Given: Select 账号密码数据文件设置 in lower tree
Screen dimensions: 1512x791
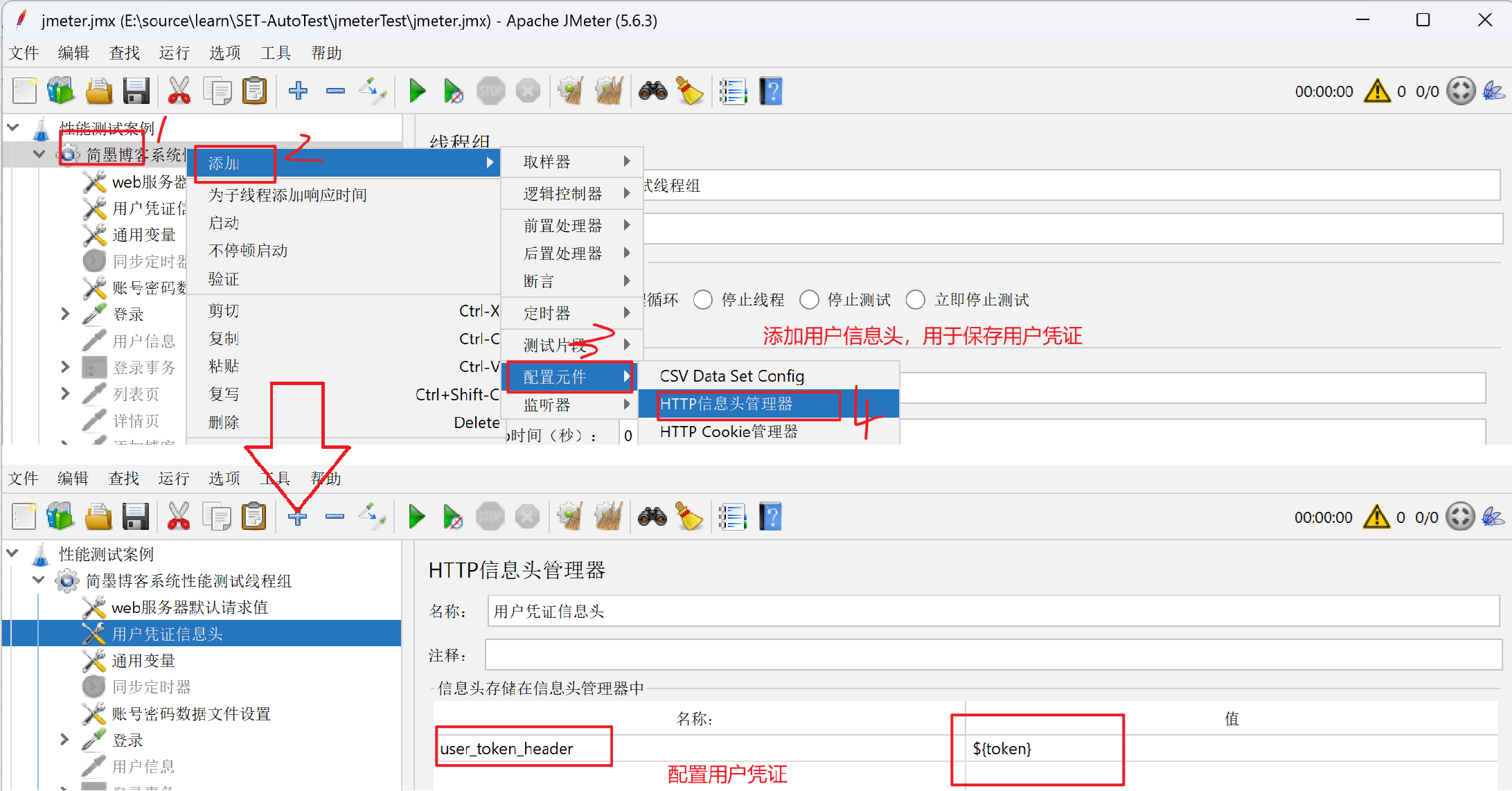Looking at the screenshot, I should point(191,713).
